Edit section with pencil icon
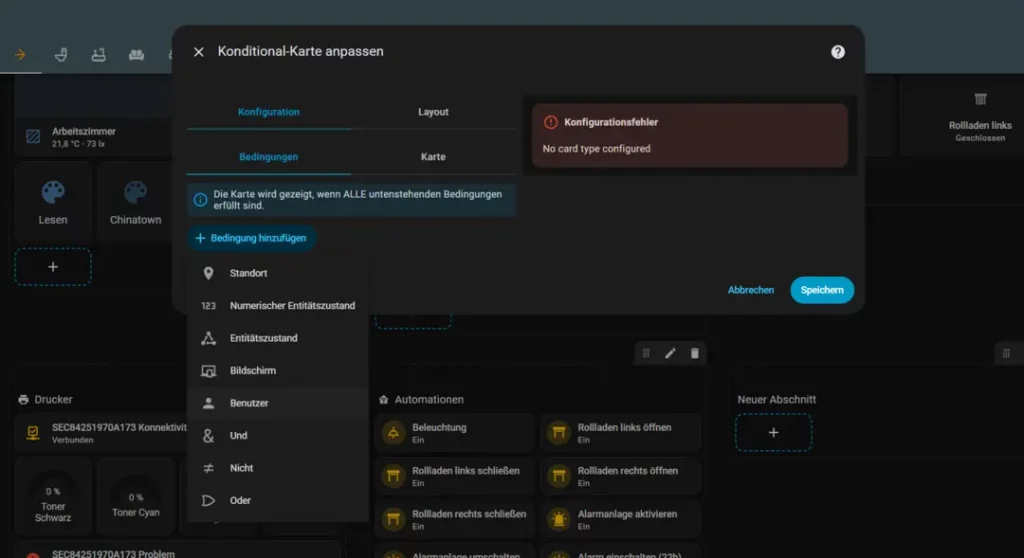Image resolution: width=1024 pixels, height=558 pixels. [x=670, y=353]
